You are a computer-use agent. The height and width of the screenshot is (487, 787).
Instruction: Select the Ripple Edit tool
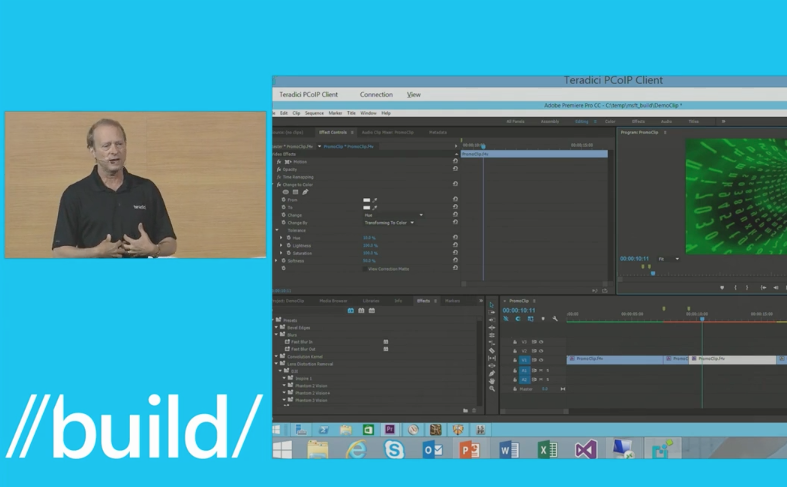tap(492, 320)
